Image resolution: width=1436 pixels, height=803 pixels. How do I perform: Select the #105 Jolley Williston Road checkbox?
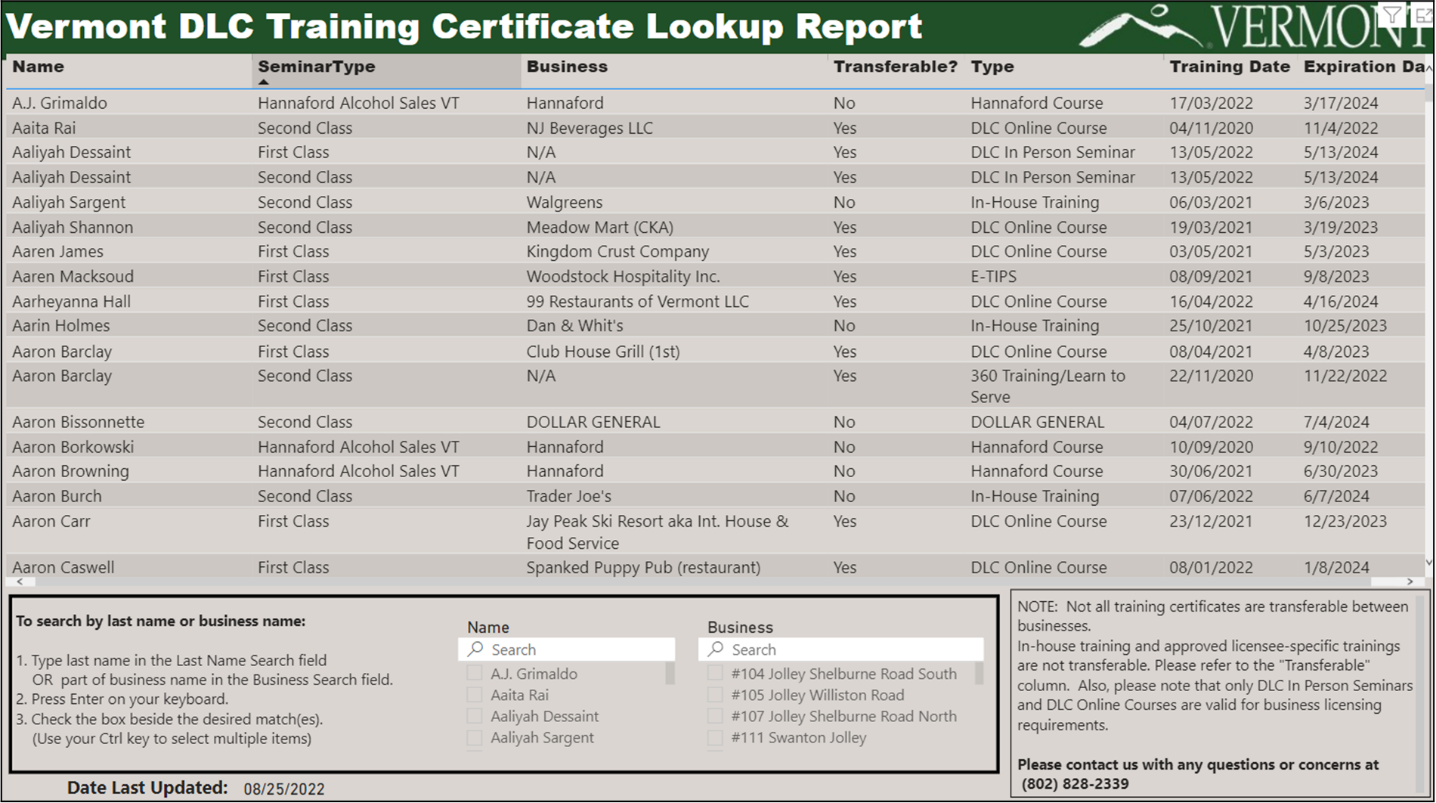coord(715,695)
